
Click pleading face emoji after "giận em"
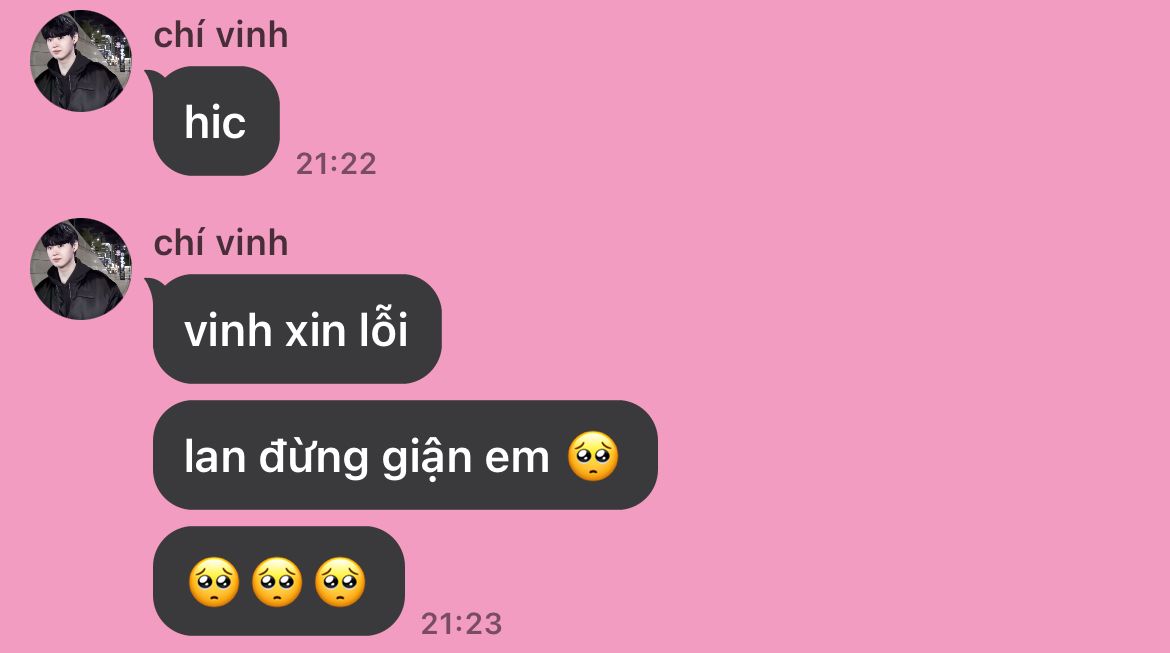click(593, 456)
